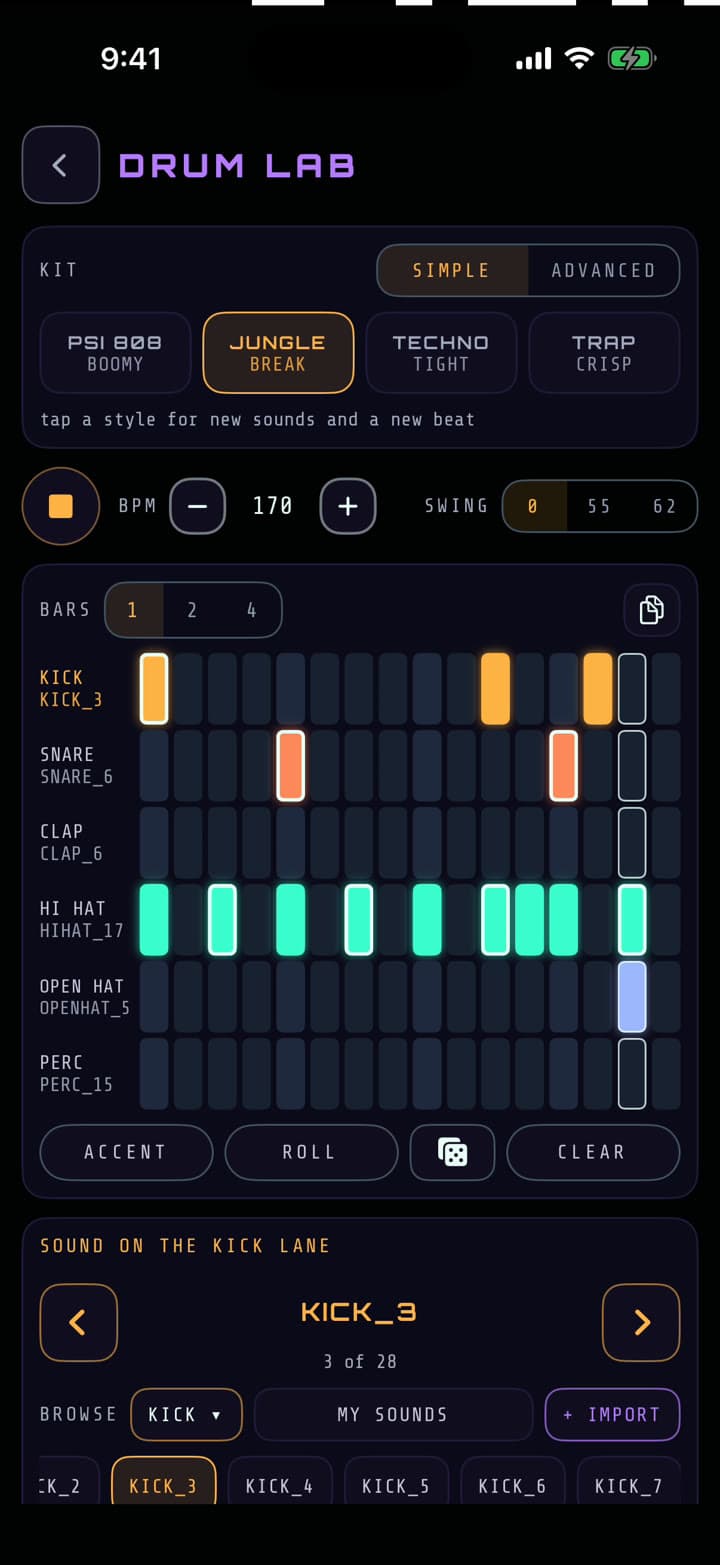Select next kick sound with right arrow
This screenshot has height=1565, width=720.
[641, 1323]
